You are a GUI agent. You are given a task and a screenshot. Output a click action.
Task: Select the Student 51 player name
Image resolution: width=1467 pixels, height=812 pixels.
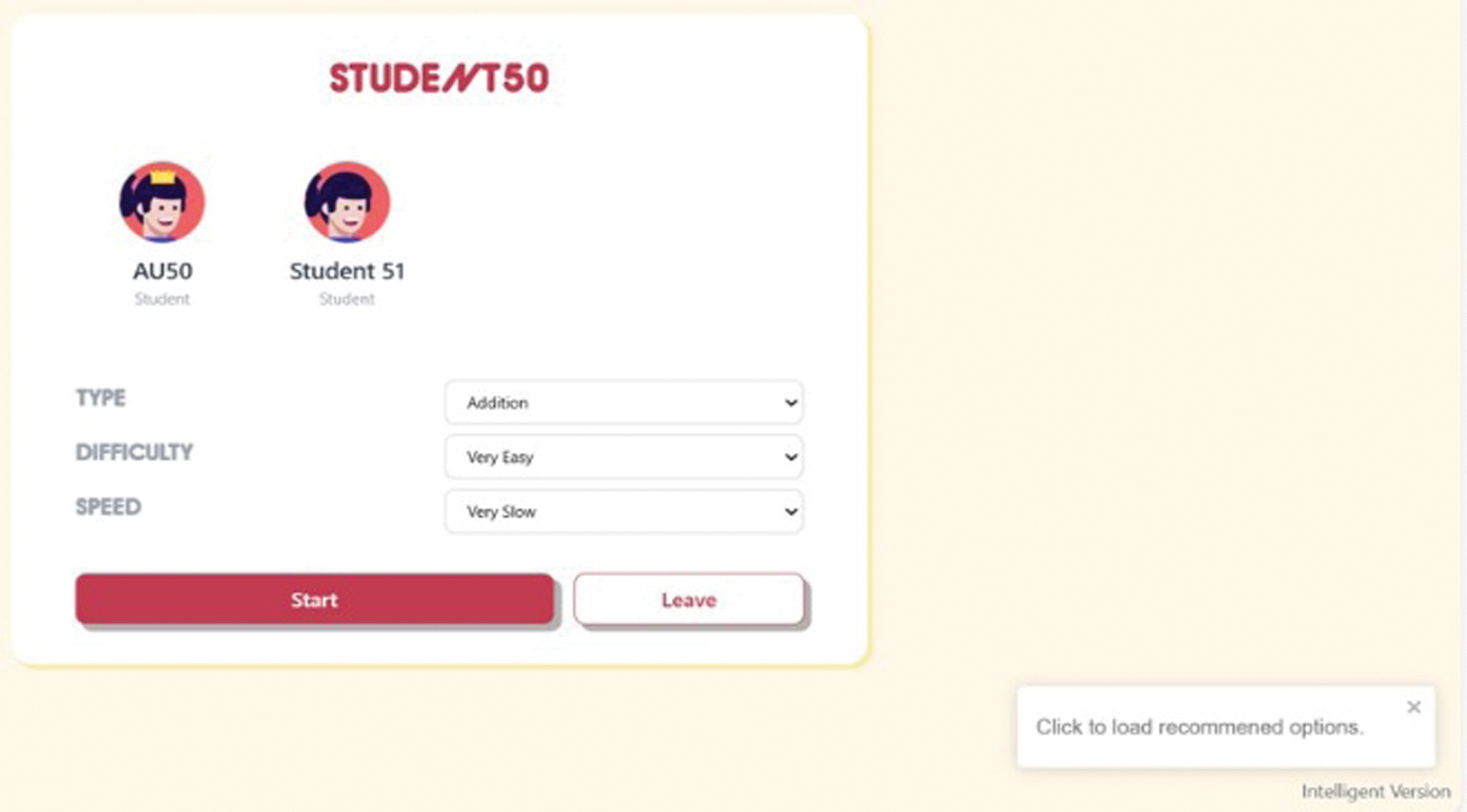click(x=347, y=270)
